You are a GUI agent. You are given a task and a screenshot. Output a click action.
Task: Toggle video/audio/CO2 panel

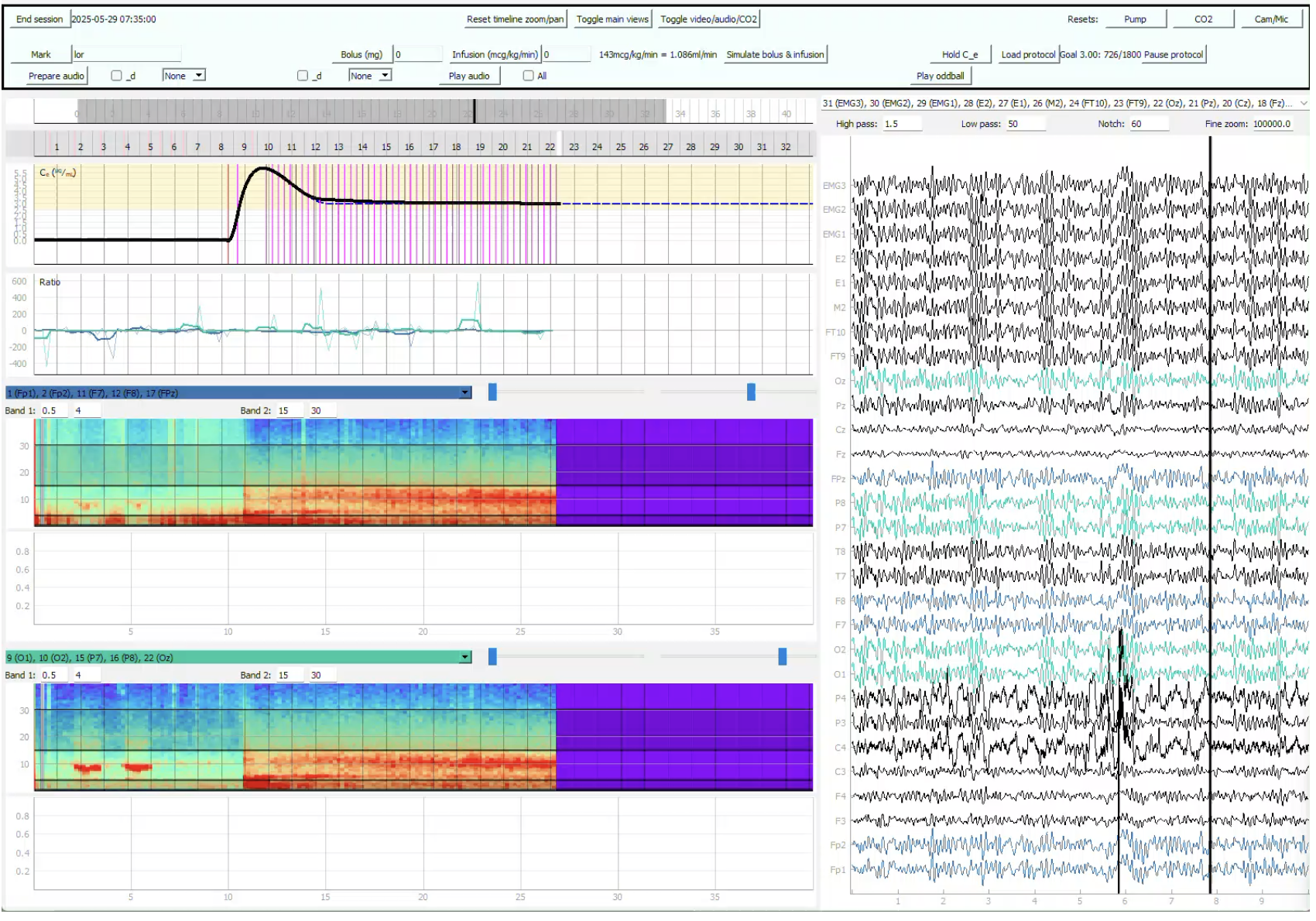[x=708, y=19]
